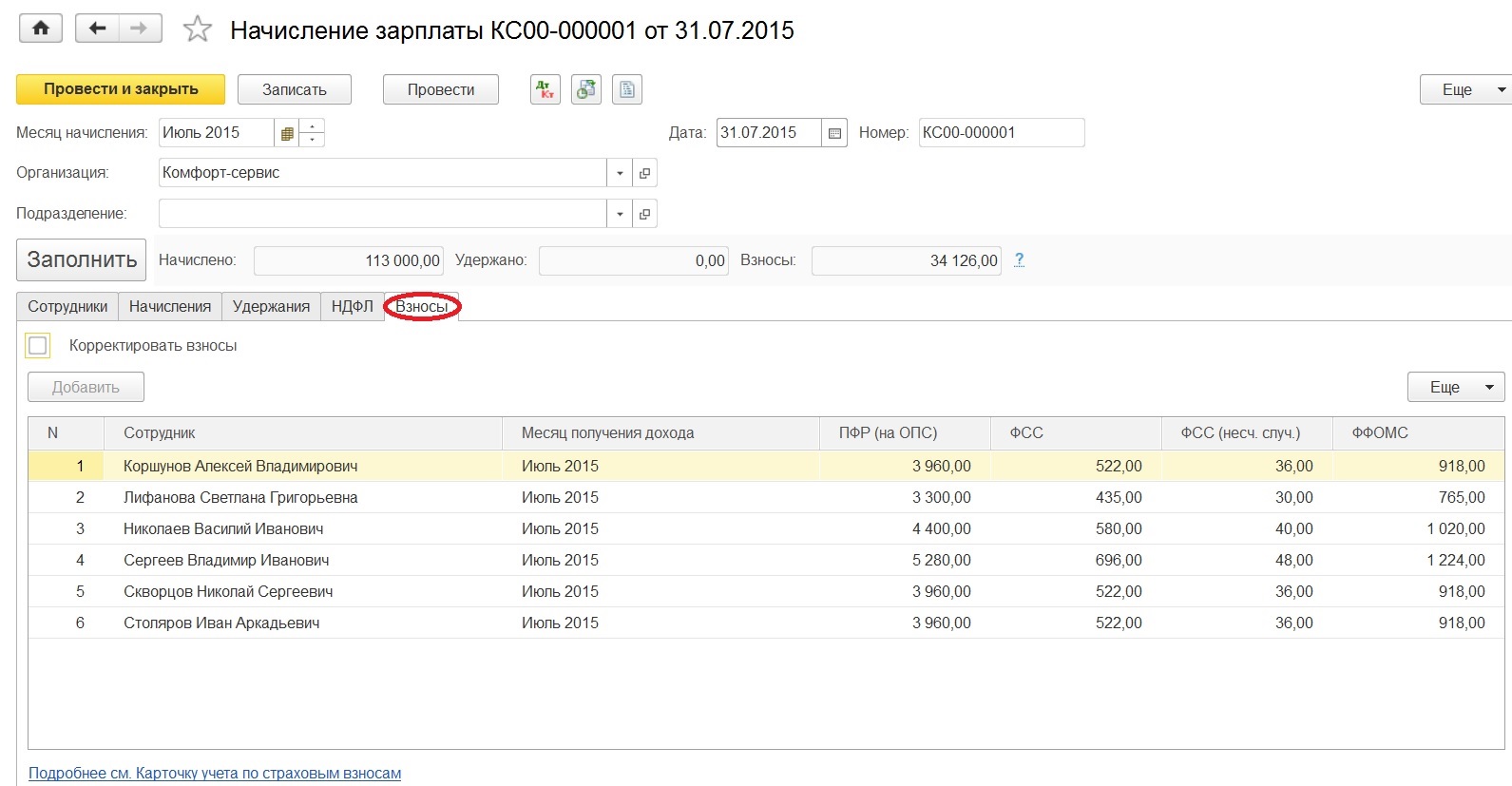Click the blue question mark help link
The height and width of the screenshot is (786, 1512).
pos(1019,259)
